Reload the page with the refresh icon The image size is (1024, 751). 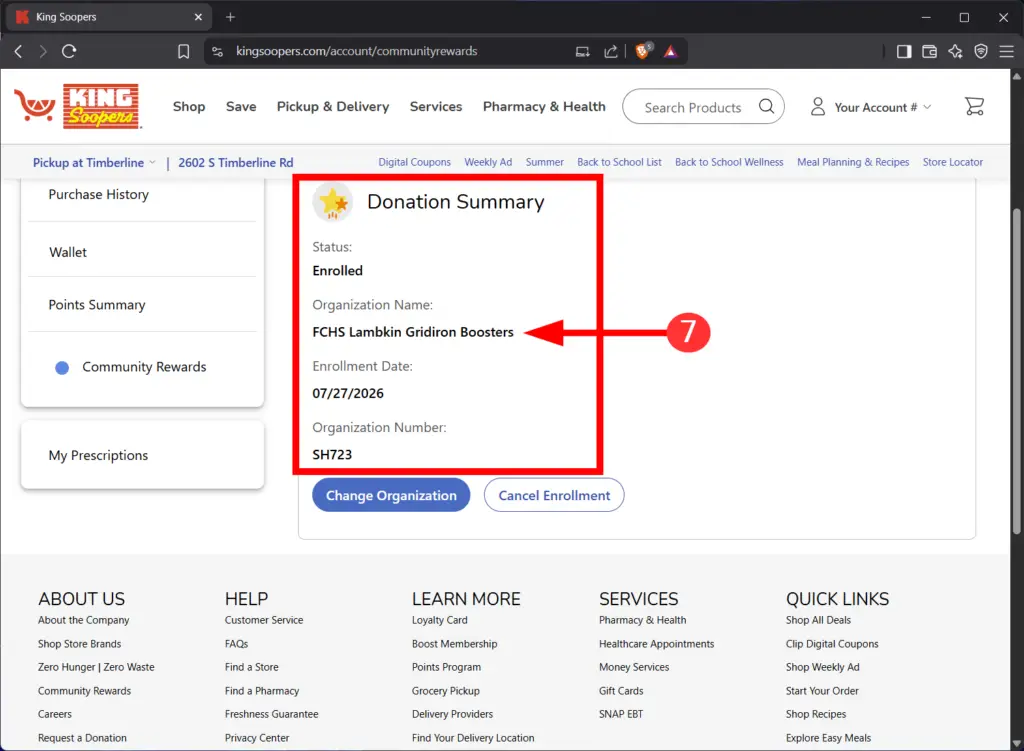point(69,52)
